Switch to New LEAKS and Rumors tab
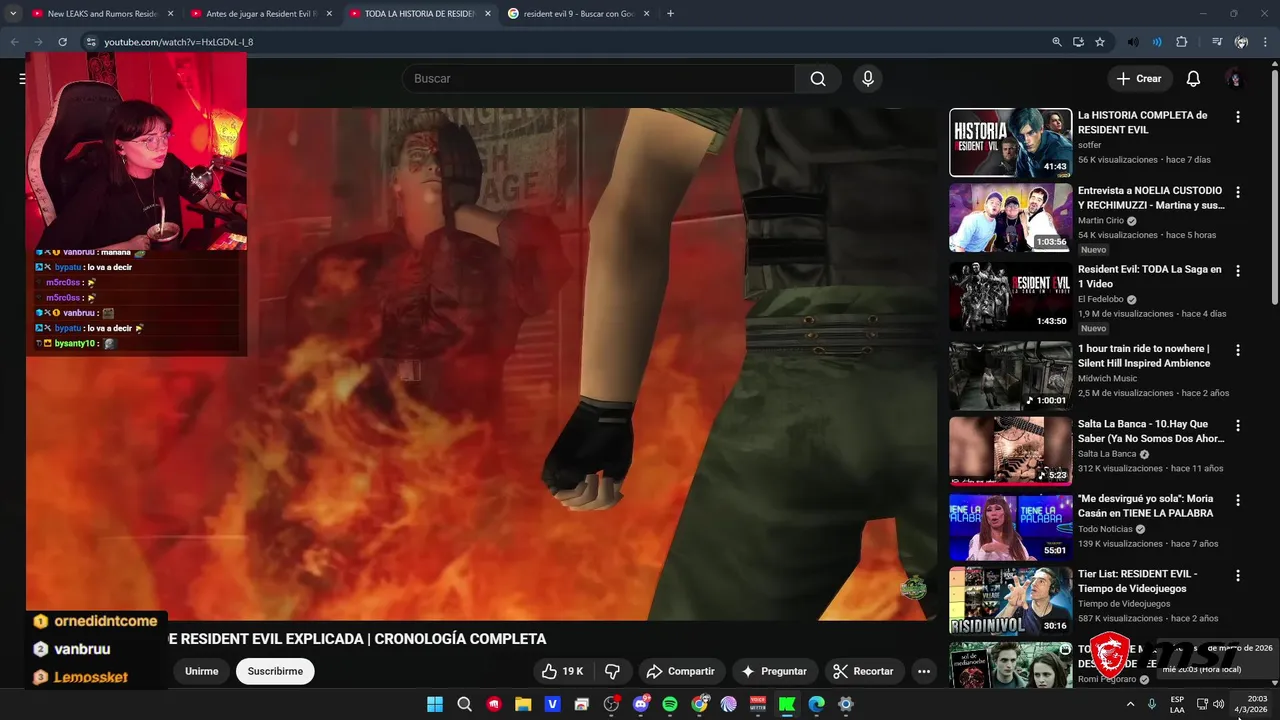1280x720 pixels. [102, 14]
